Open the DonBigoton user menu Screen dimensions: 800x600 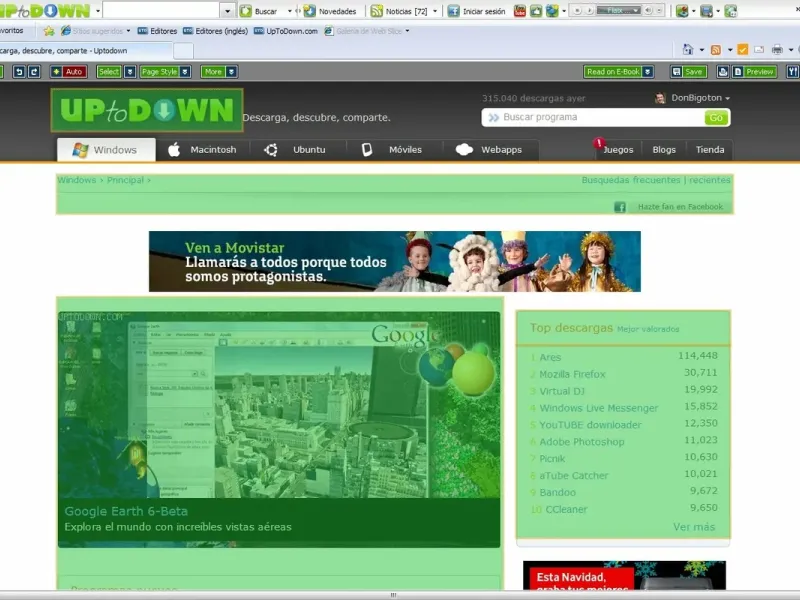point(692,98)
